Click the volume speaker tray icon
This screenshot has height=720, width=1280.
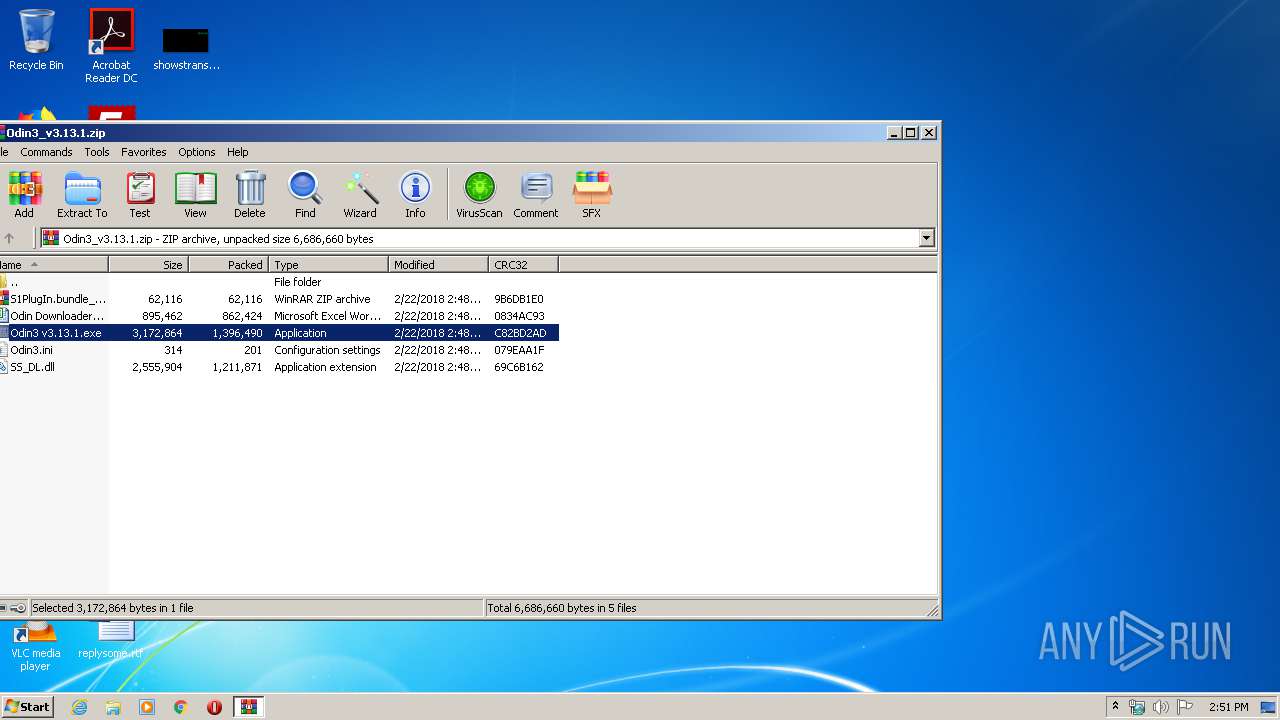(x=1161, y=707)
